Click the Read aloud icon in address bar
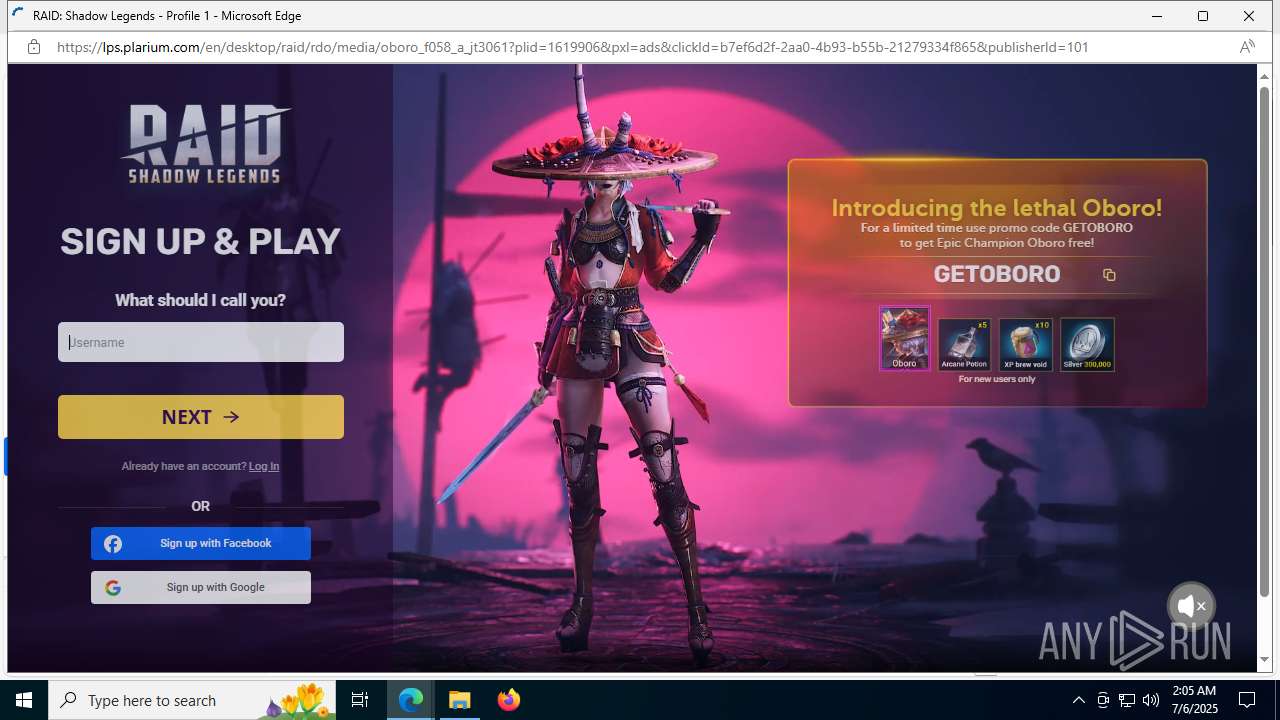This screenshot has height=720, width=1280. tap(1247, 47)
